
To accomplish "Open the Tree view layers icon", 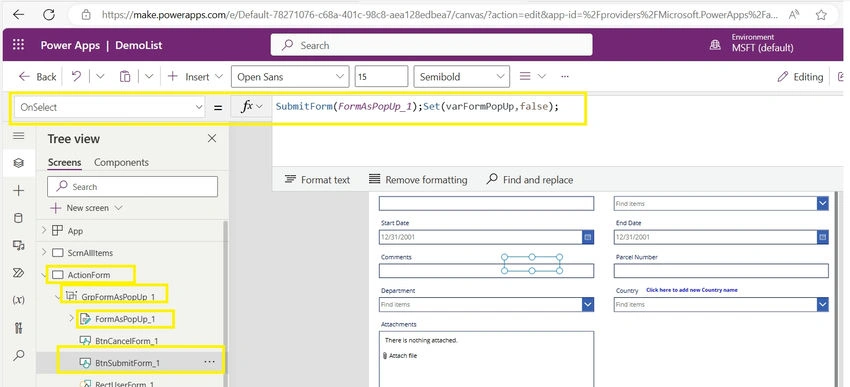I will click(18, 163).
